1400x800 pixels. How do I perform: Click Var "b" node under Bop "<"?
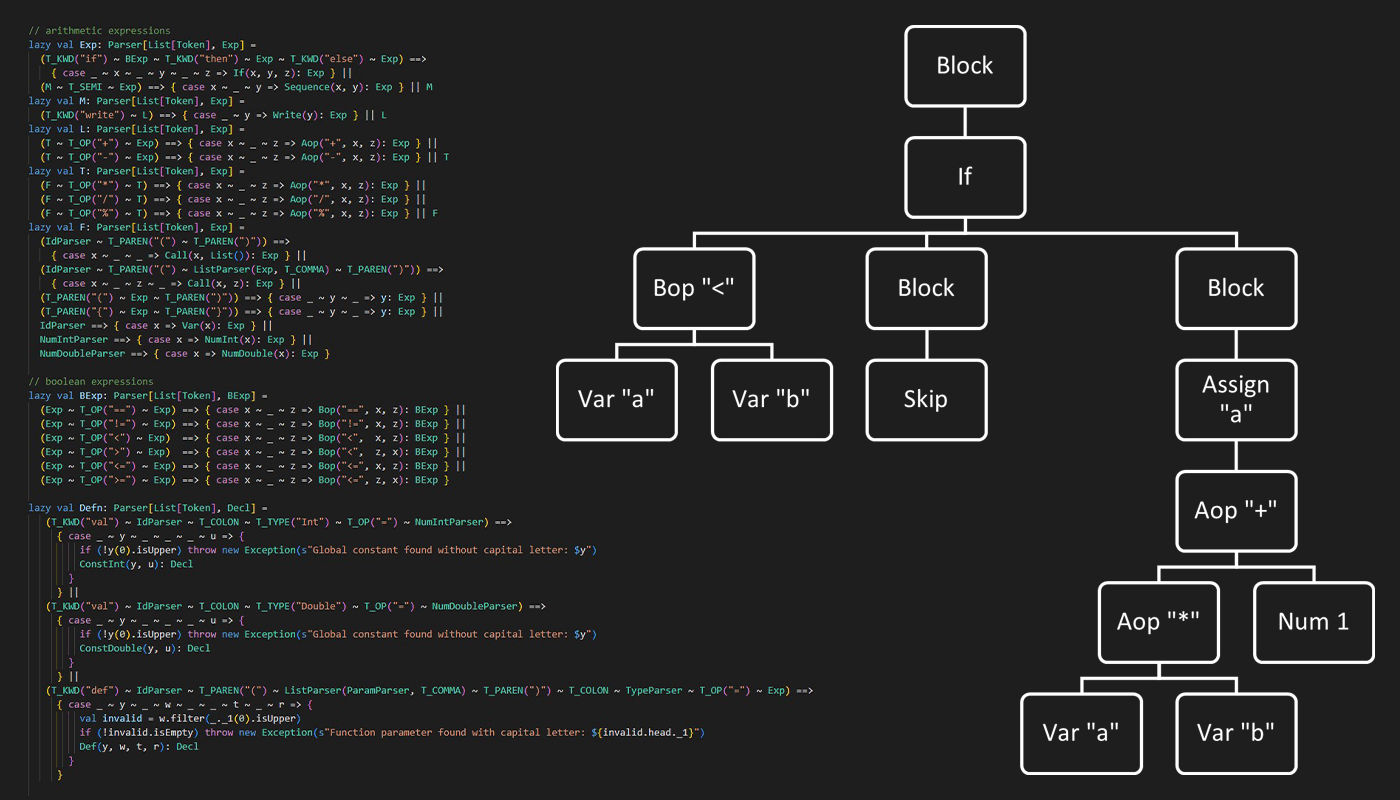click(771, 399)
